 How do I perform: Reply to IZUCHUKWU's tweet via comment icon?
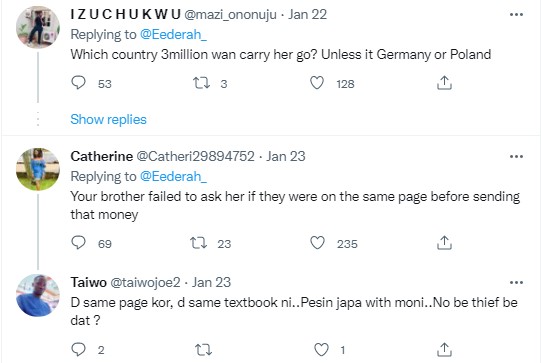78,83
